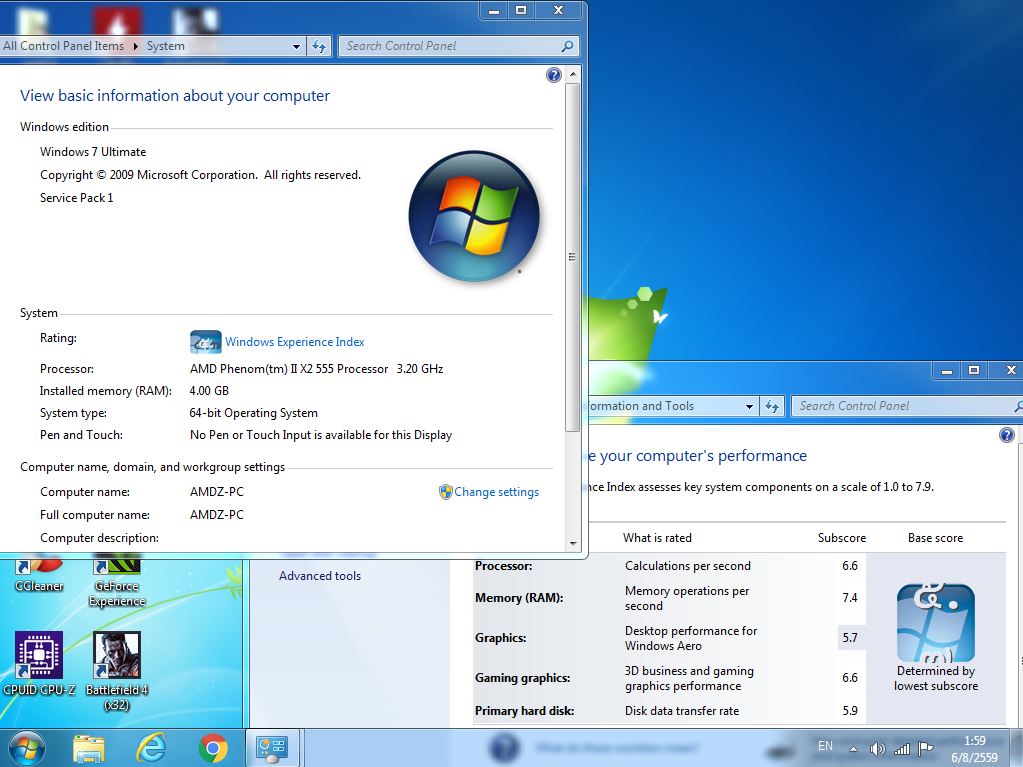1023x767 pixels.
Task: Show hidden tray icons arrow
Action: [853, 749]
